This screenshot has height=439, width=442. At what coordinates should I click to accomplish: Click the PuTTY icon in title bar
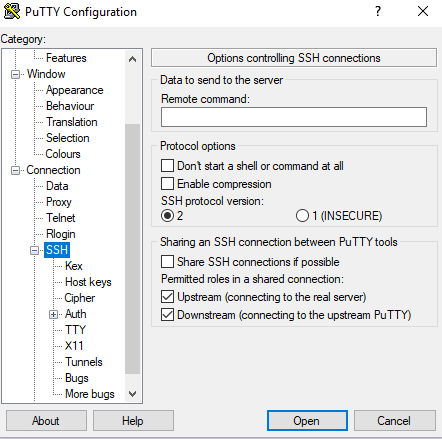coord(12,11)
